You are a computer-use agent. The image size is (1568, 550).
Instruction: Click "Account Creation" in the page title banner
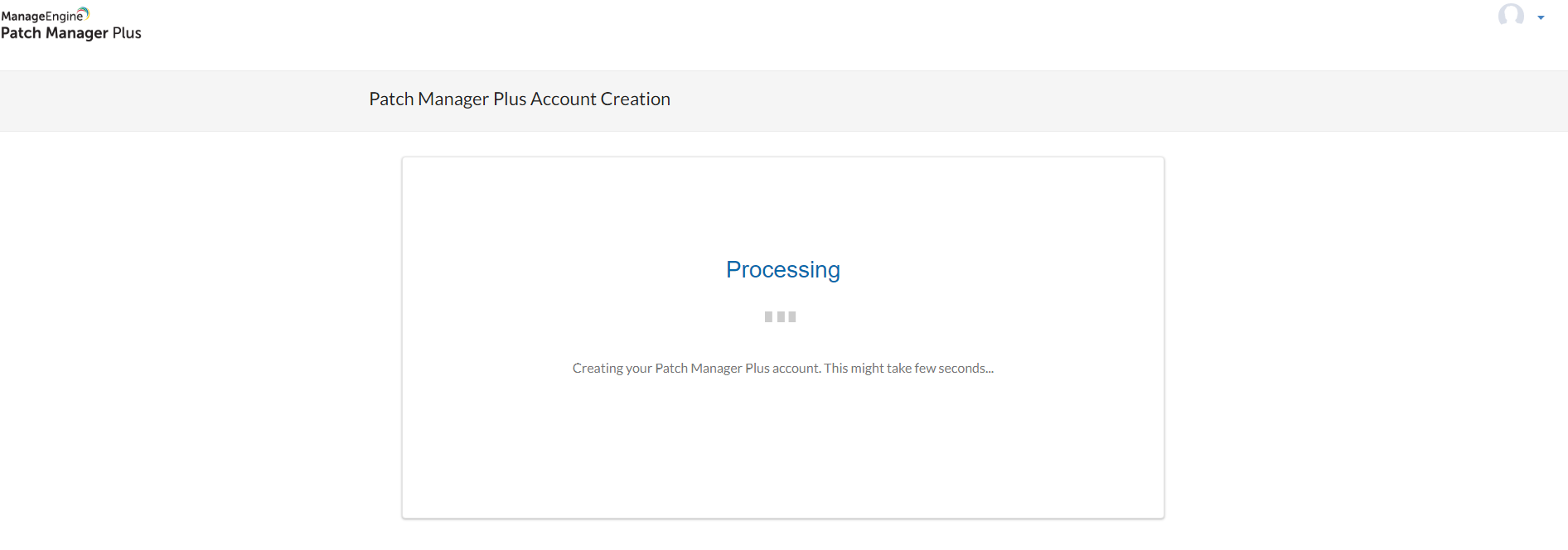tap(600, 99)
